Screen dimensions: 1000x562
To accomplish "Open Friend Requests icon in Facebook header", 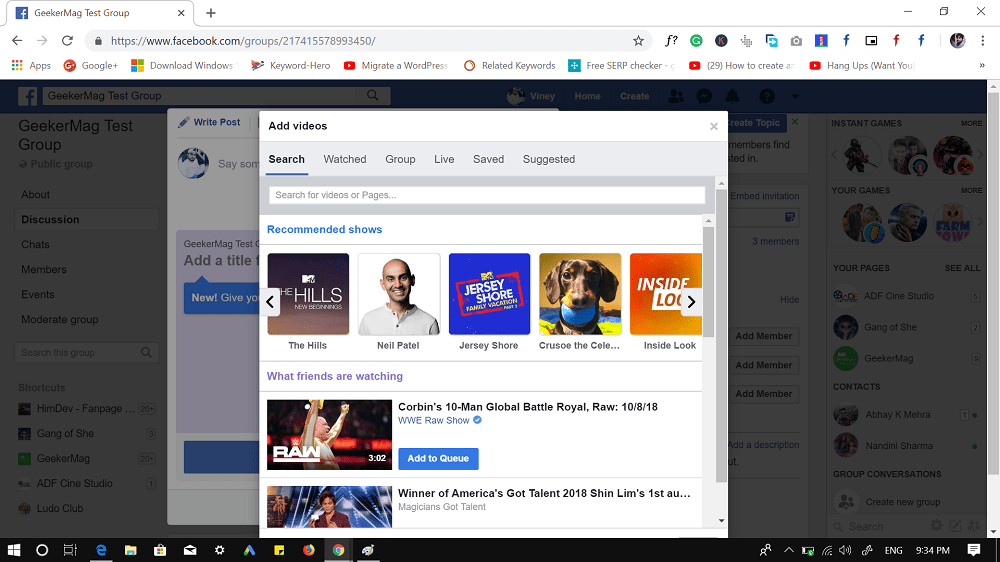I will [675, 96].
